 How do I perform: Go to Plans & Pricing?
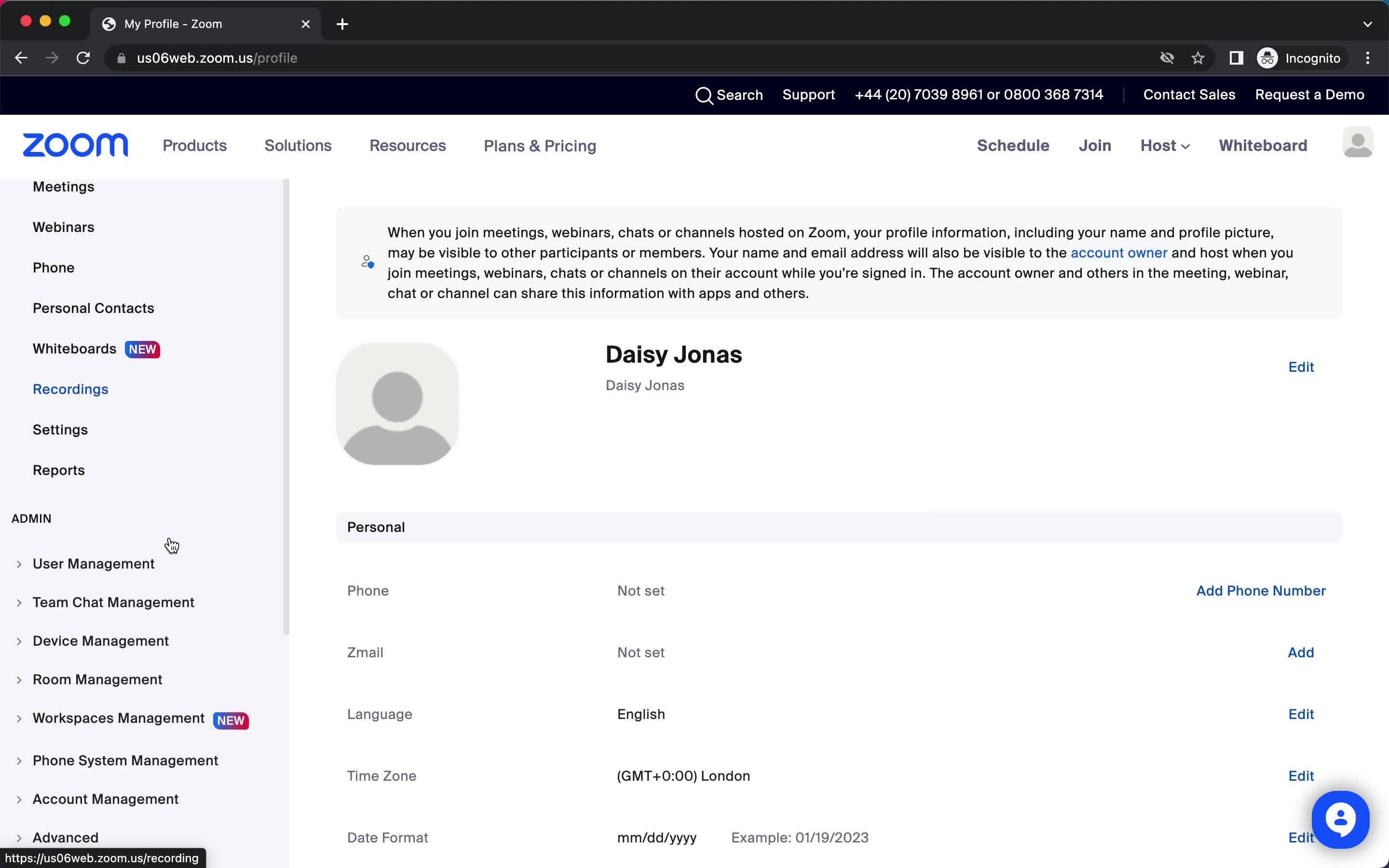tap(540, 146)
